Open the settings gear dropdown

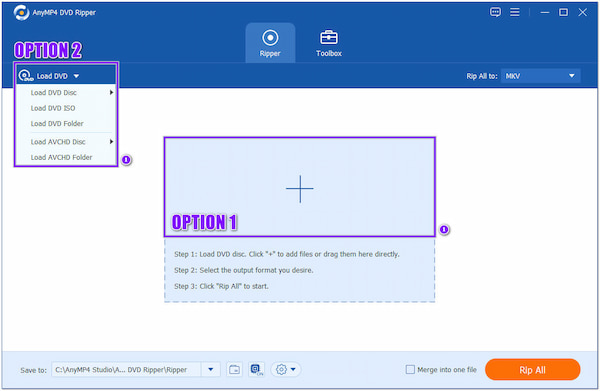pos(286,370)
